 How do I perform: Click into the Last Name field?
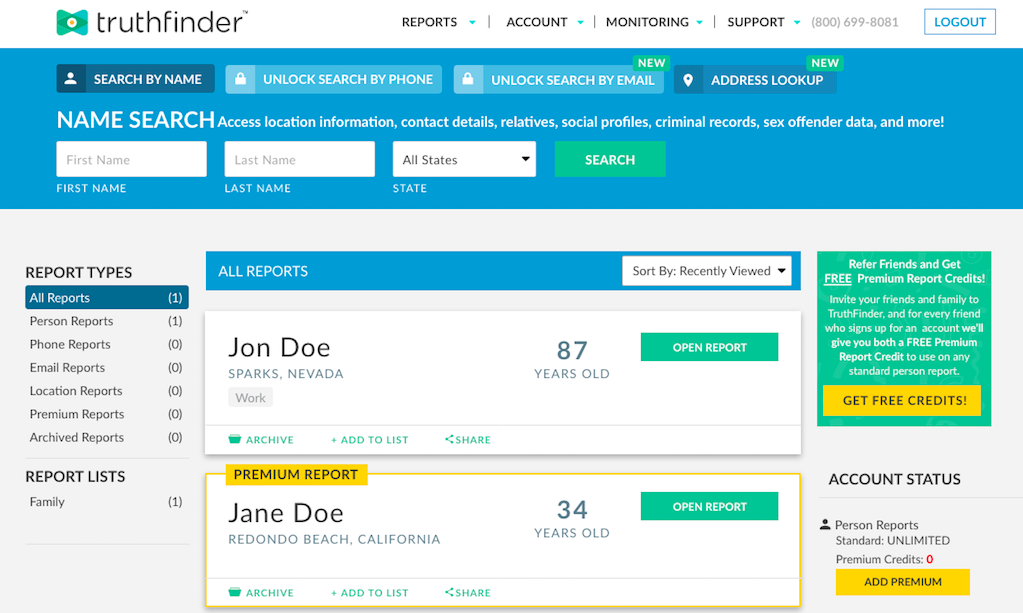[299, 159]
